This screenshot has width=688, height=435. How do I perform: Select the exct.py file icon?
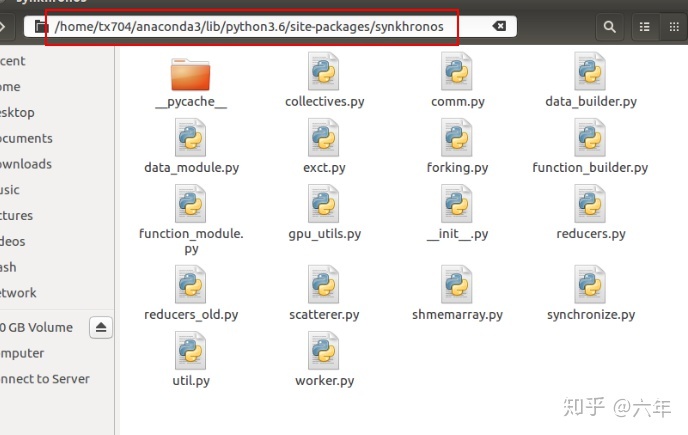click(324, 137)
